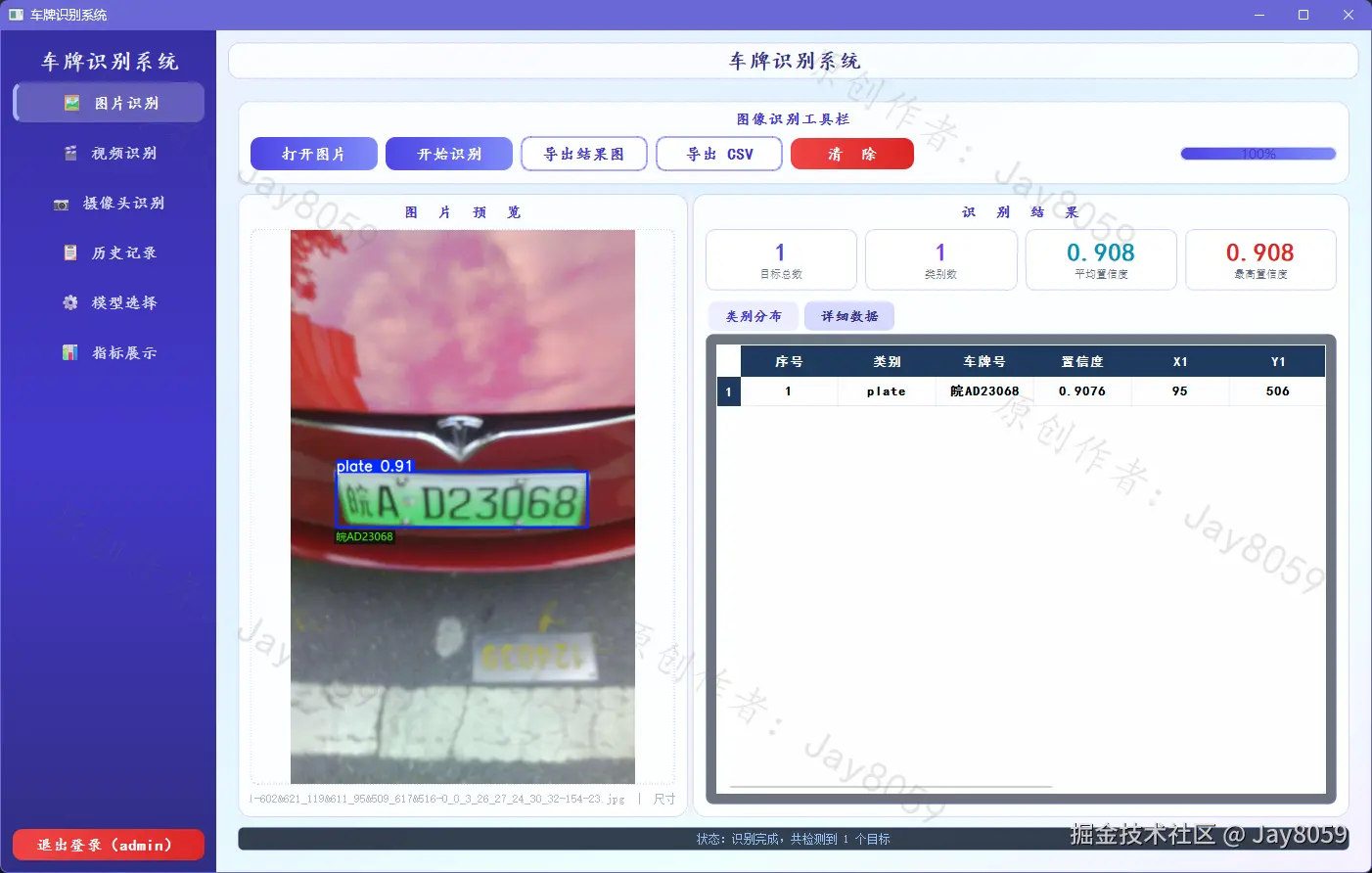Open 历史记录 page
This screenshot has width=1372, height=873.
click(x=109, y=253)
